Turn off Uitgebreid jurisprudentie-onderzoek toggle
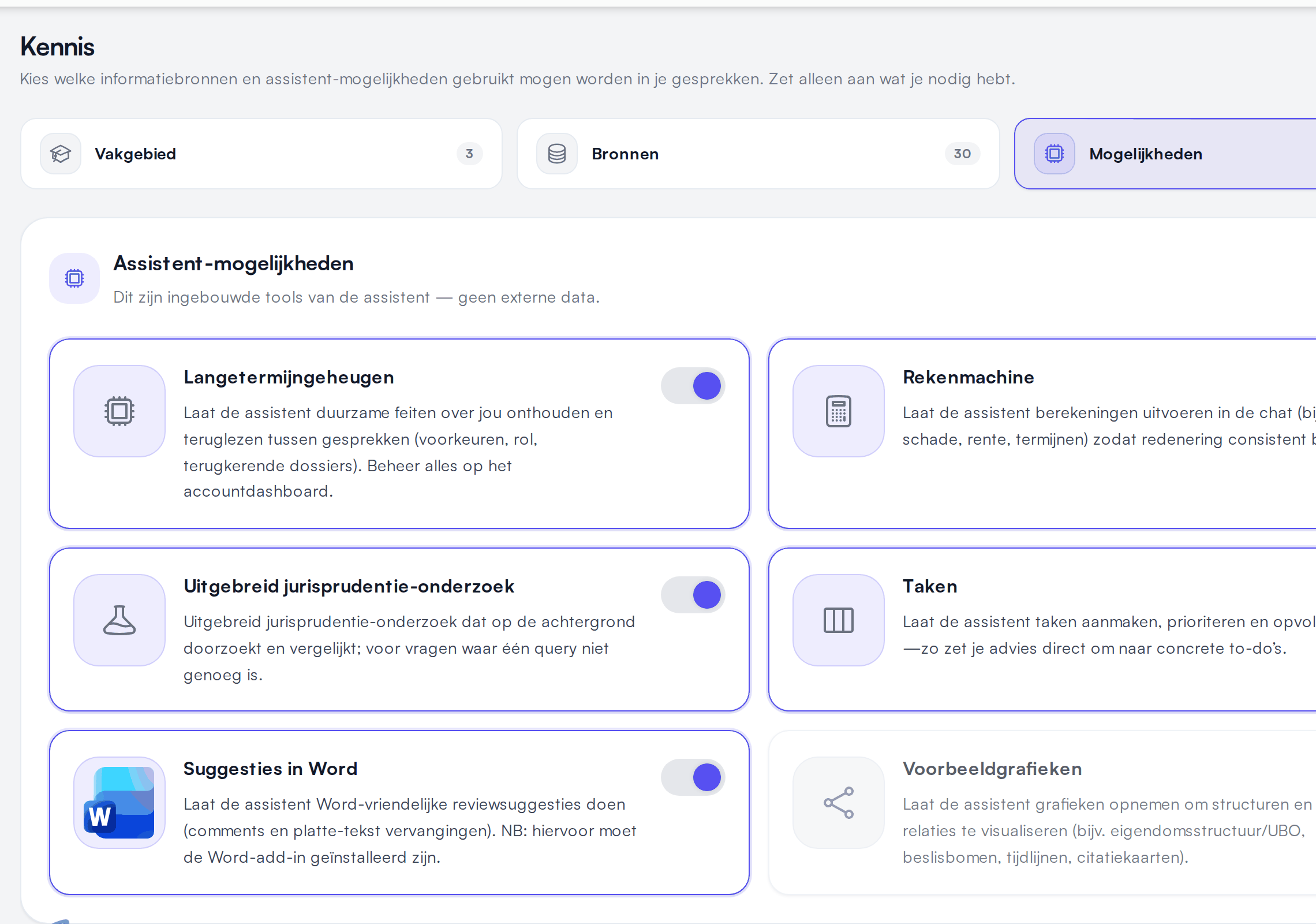Screen dimensions: 1316x924 click(693, 595)
